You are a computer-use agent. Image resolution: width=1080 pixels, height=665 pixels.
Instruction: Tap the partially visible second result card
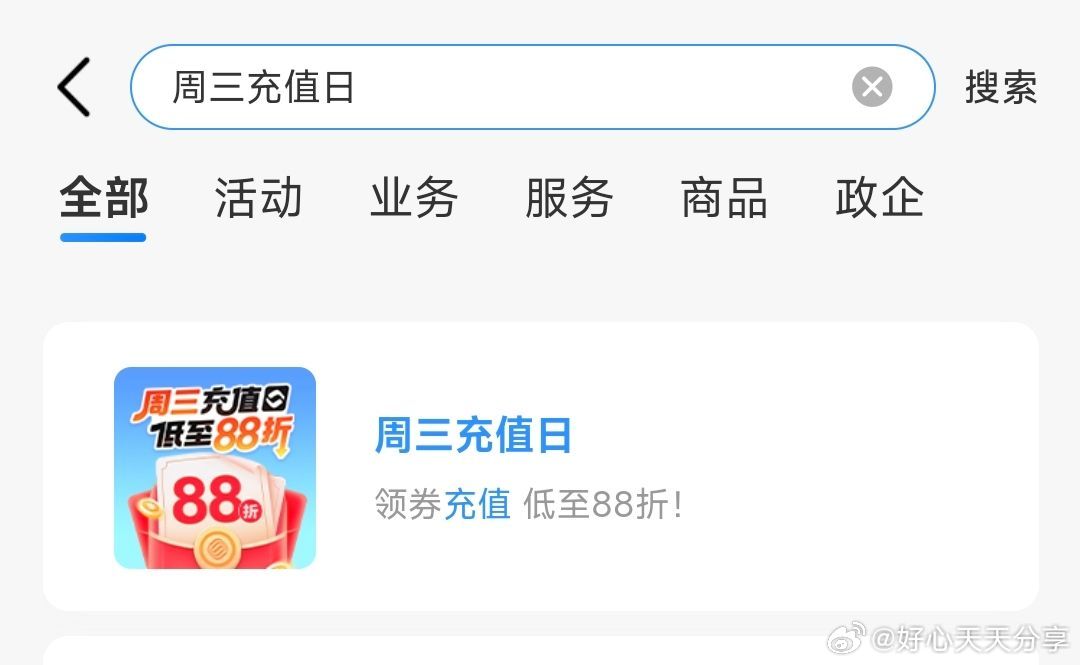click(541, 651)
